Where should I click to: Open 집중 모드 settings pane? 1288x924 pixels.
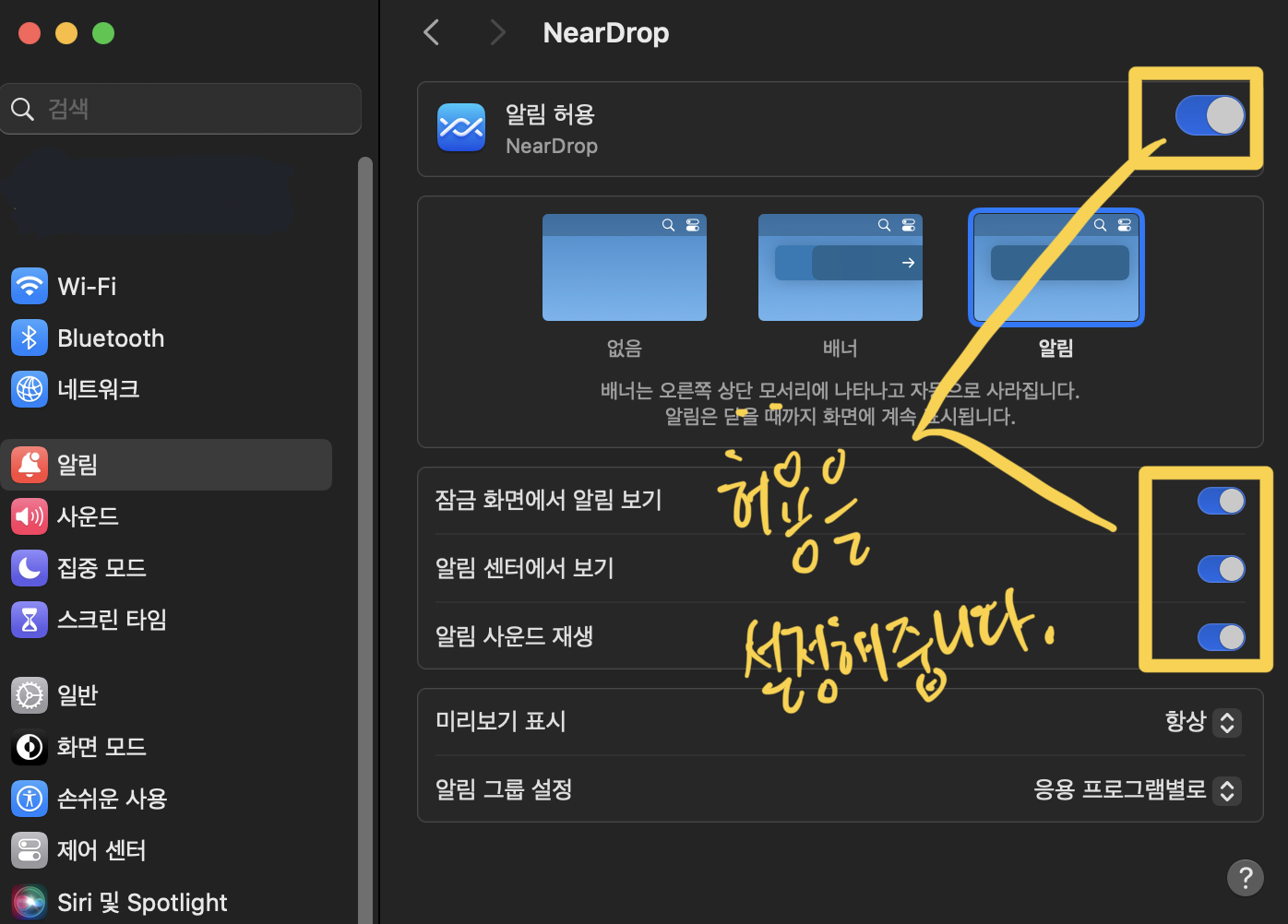[166, 568]
